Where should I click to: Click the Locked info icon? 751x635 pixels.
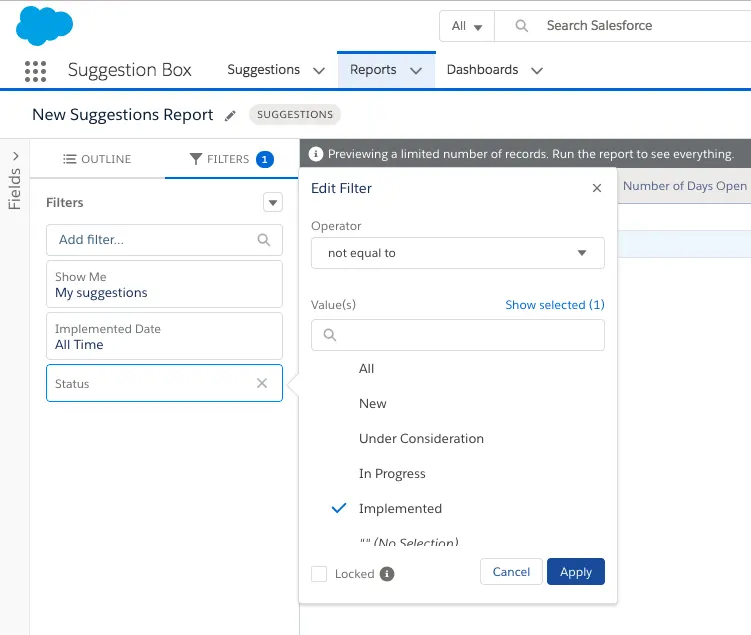(x=387, y=574)
